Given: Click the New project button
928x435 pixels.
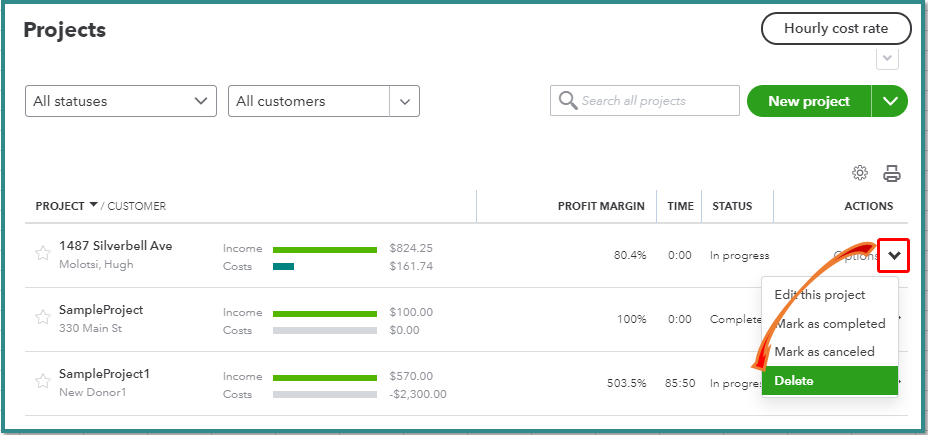Looking at the screenshot, I should [x=809, y=101].
